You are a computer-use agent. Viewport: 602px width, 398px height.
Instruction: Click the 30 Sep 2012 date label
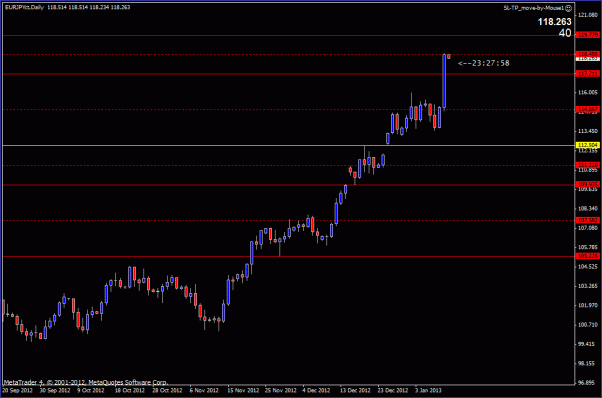click(x=55, y=391)
